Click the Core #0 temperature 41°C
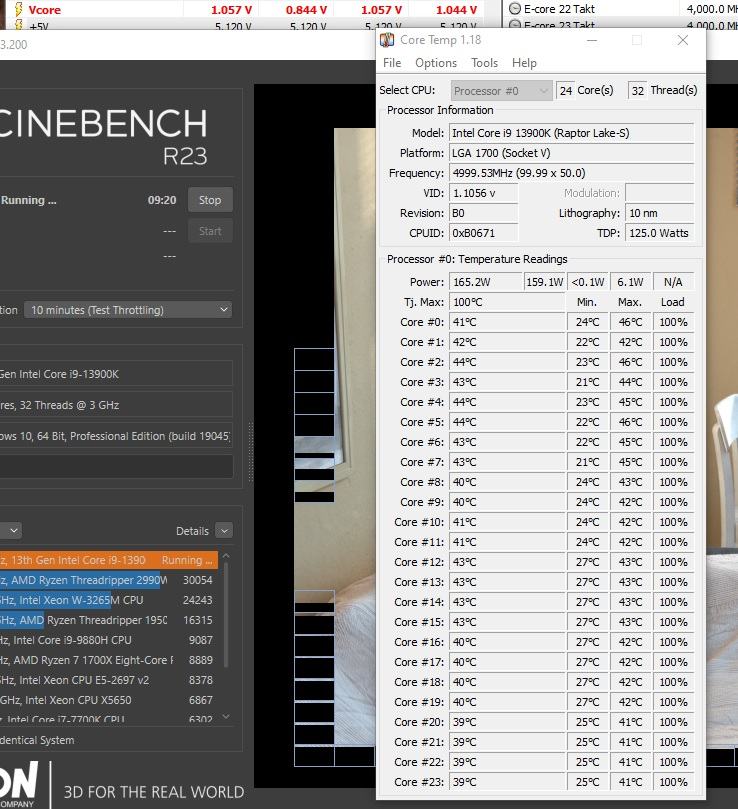The height and width of the screenshot is (809, 738). tap(507, 322)
